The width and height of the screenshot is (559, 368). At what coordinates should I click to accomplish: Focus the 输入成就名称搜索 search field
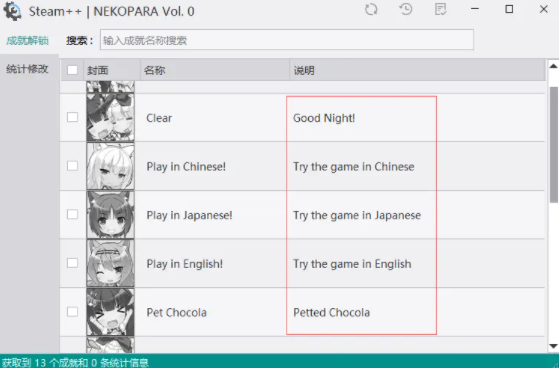(x=287, y=40)
